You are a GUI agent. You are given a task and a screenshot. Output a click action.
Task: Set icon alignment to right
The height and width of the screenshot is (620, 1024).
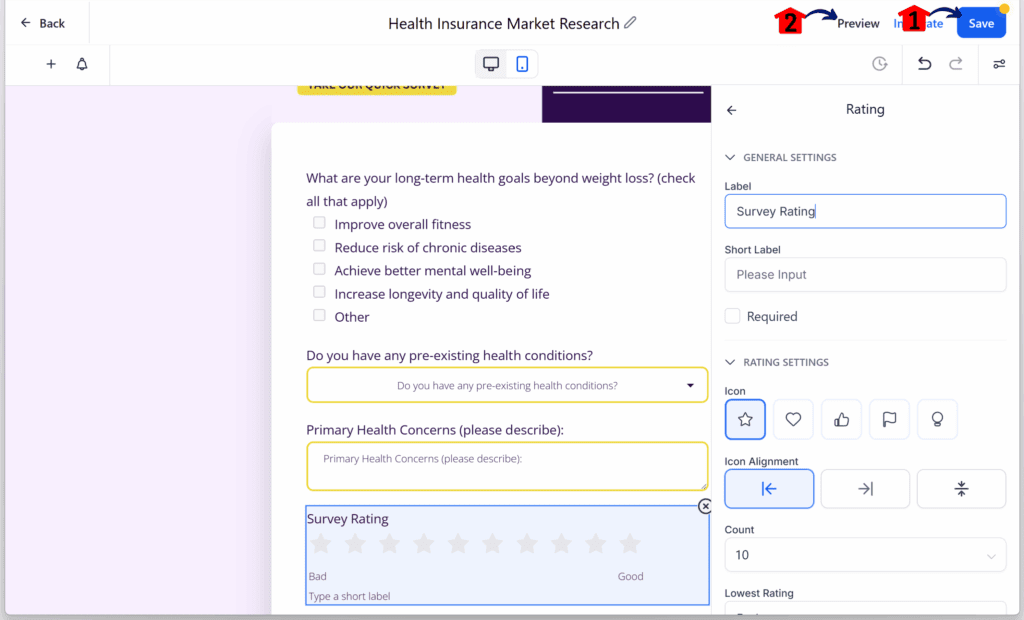865,489
